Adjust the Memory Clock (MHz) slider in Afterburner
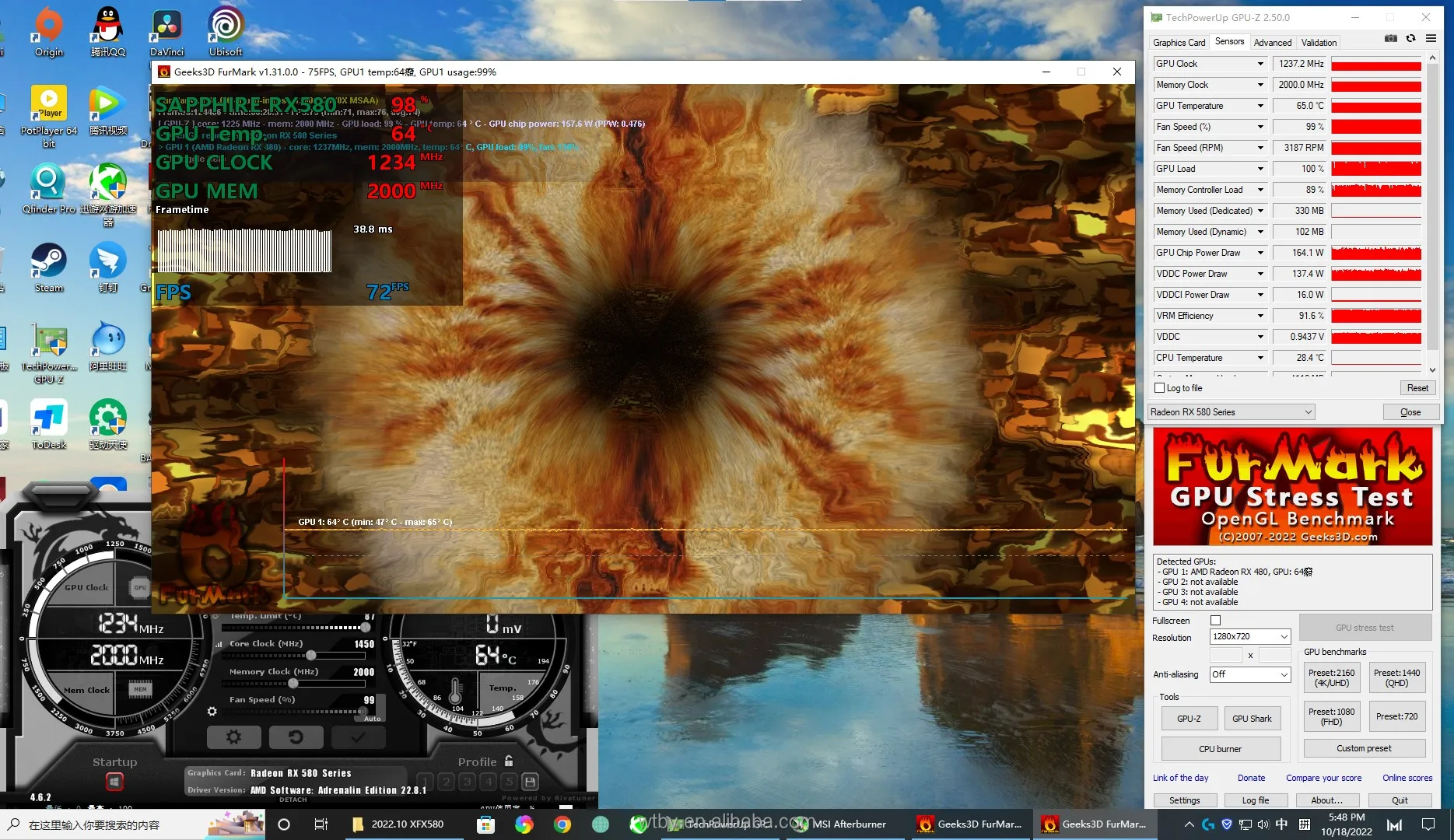1454x840 pixels. click(294, 684)
